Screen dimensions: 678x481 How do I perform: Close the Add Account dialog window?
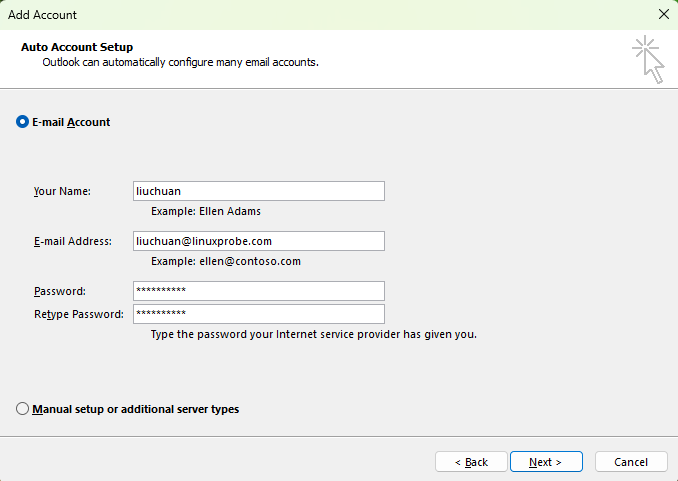(x=663, y=15)
